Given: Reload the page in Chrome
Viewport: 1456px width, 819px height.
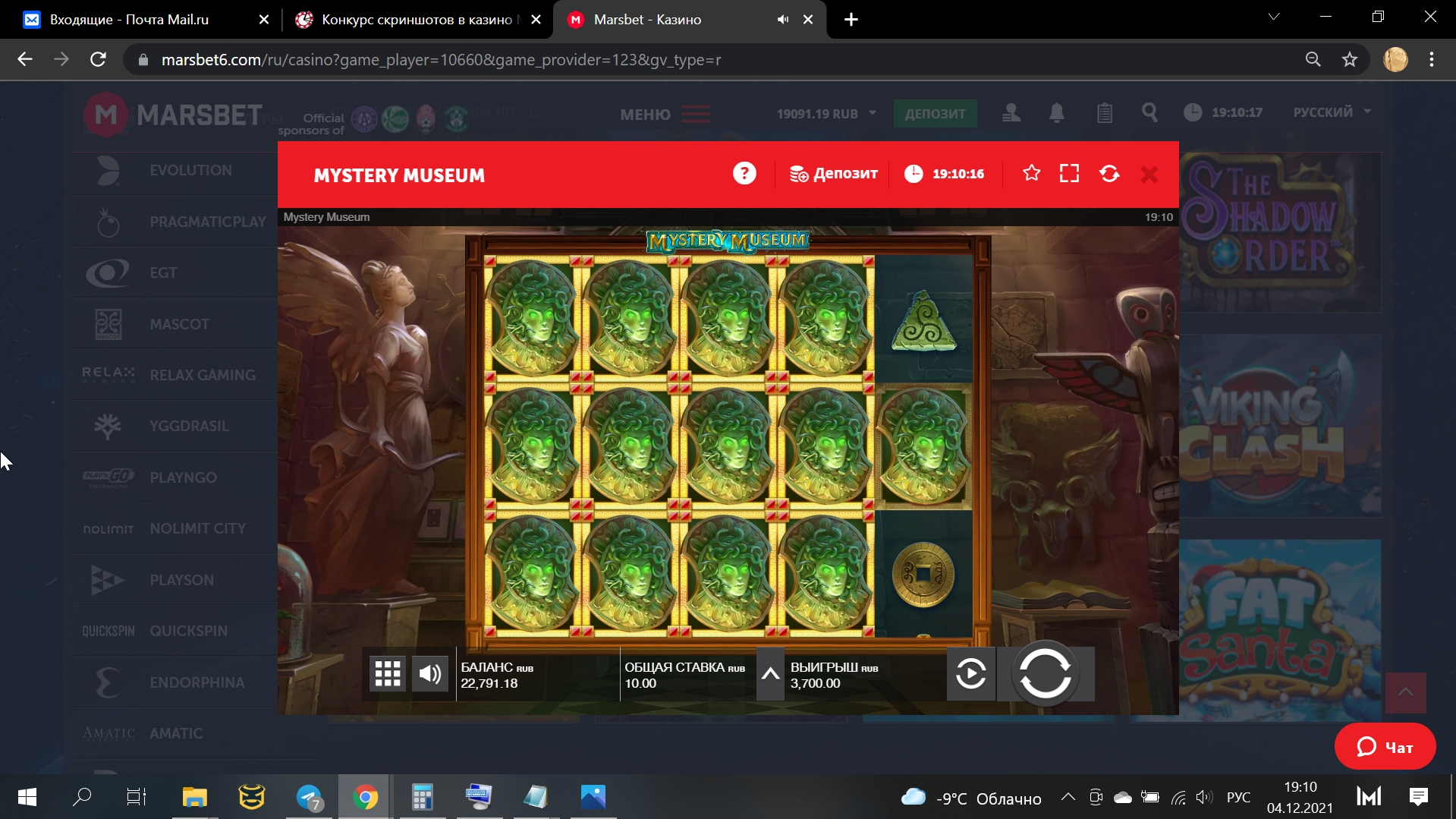Looking at the screenshot, I should click(98, 59).
